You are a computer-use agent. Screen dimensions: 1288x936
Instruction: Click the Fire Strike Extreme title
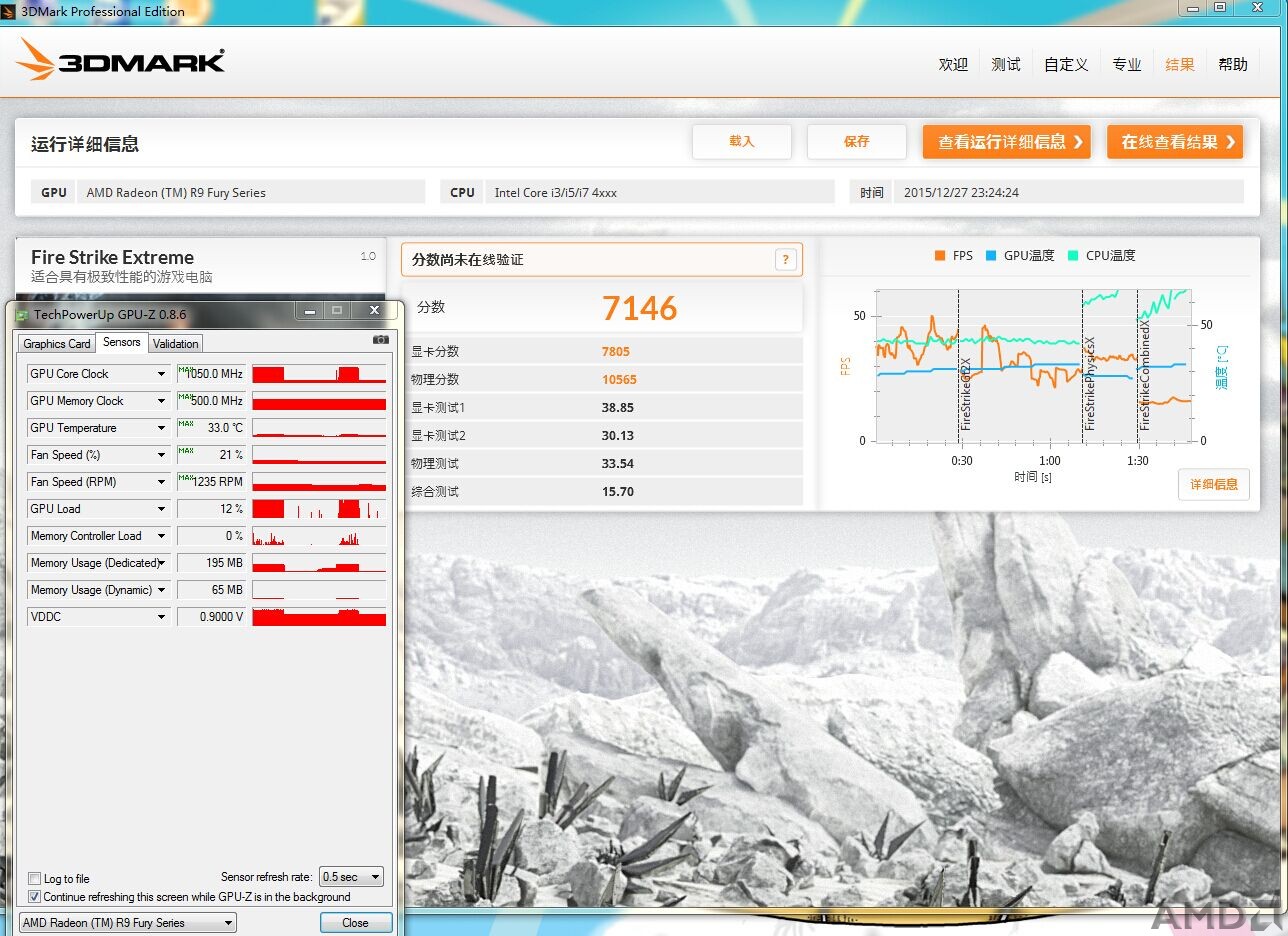pos(112,257)
